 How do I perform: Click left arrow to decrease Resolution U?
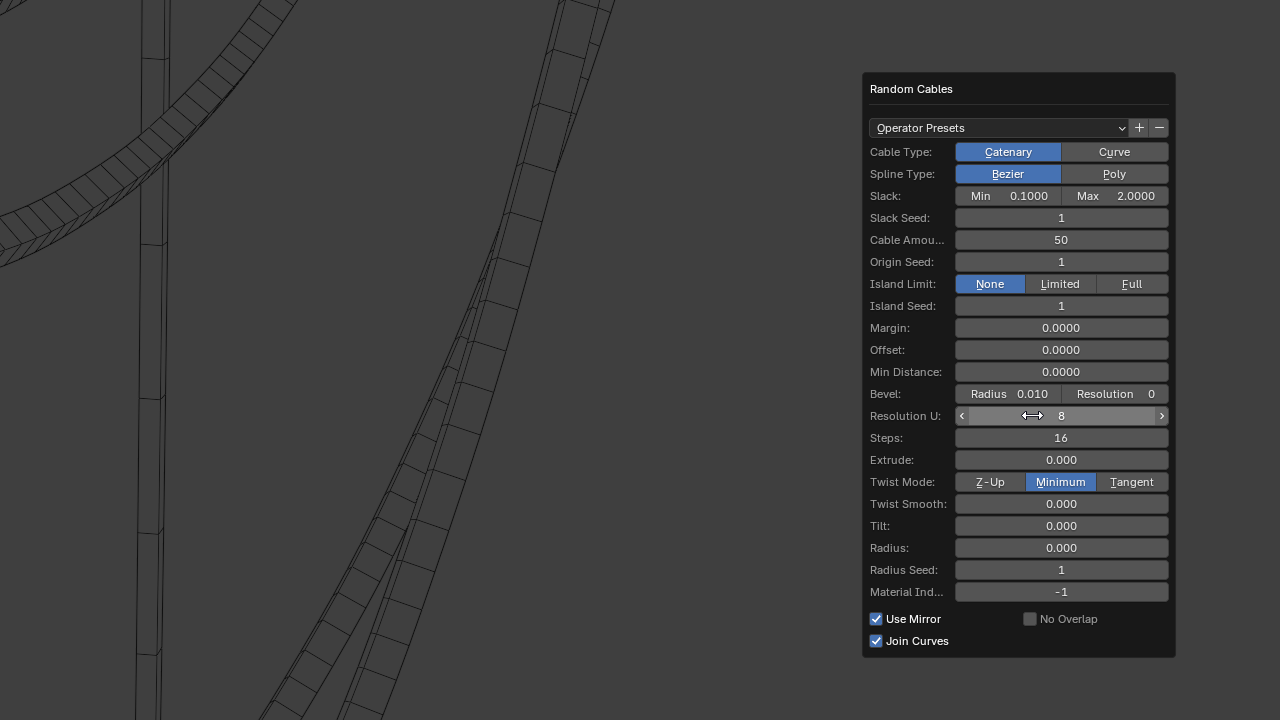coord(962,416)
